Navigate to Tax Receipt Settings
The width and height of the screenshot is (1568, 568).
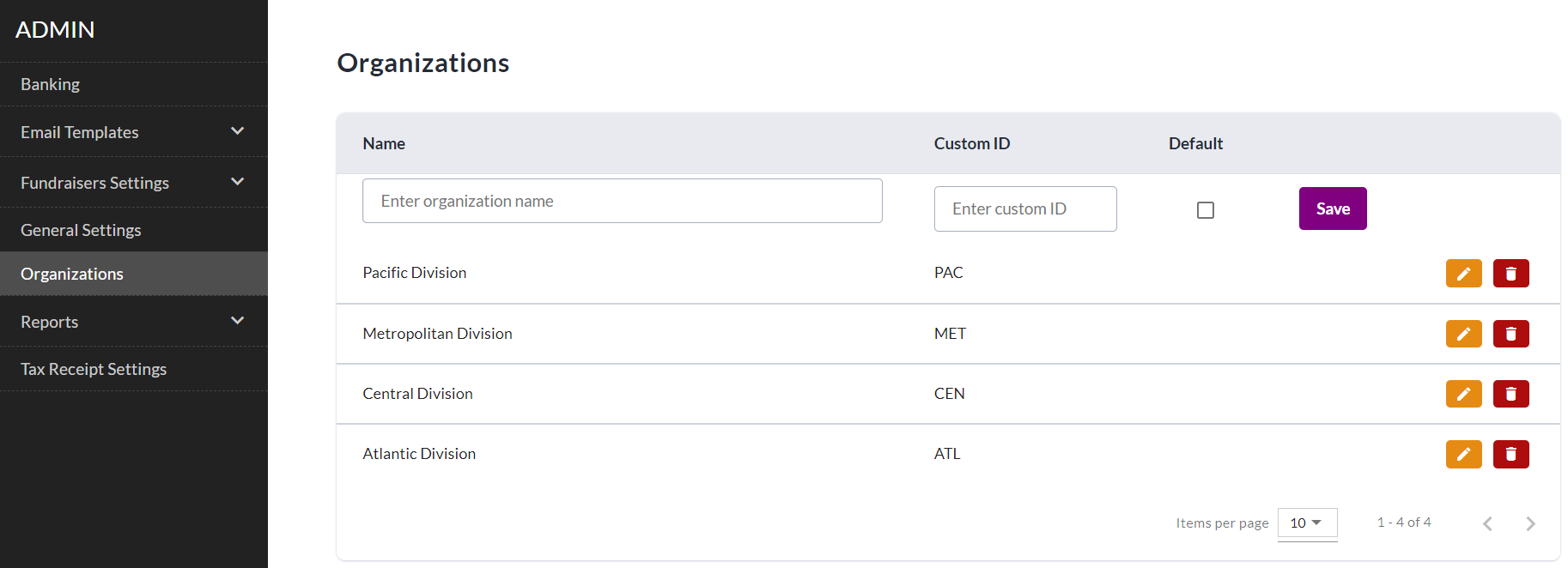94,369
